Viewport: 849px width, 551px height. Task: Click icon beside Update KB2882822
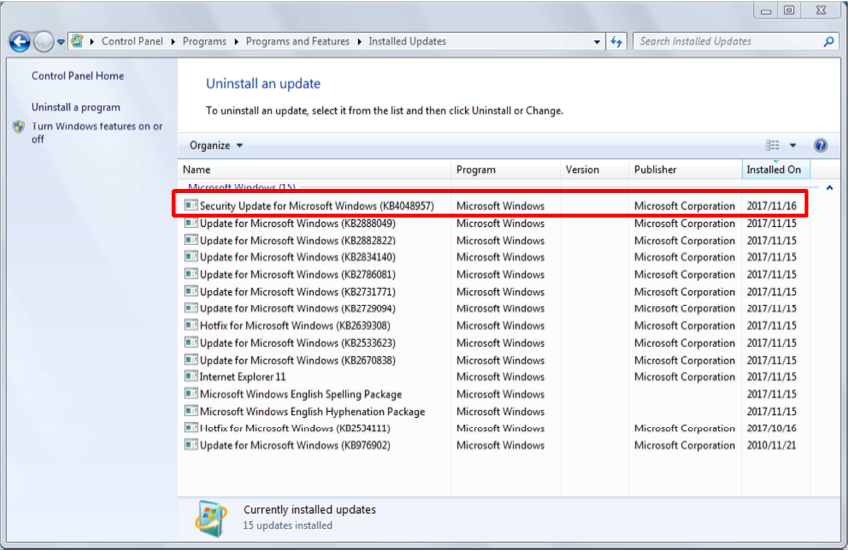coord(191,240)
